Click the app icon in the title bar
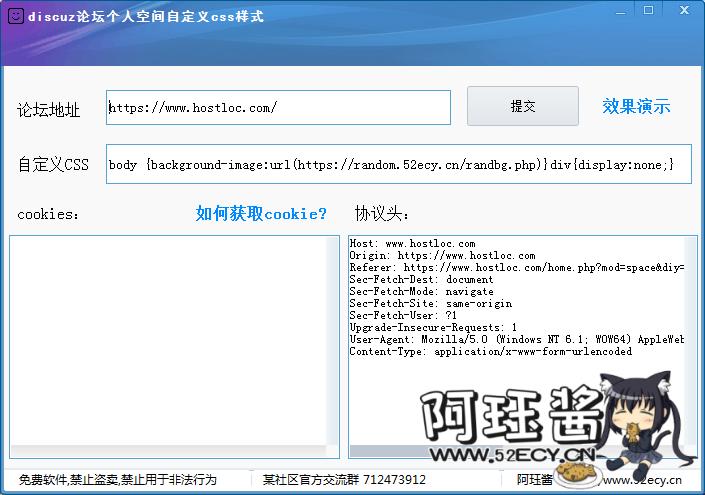 coord(14,17)
